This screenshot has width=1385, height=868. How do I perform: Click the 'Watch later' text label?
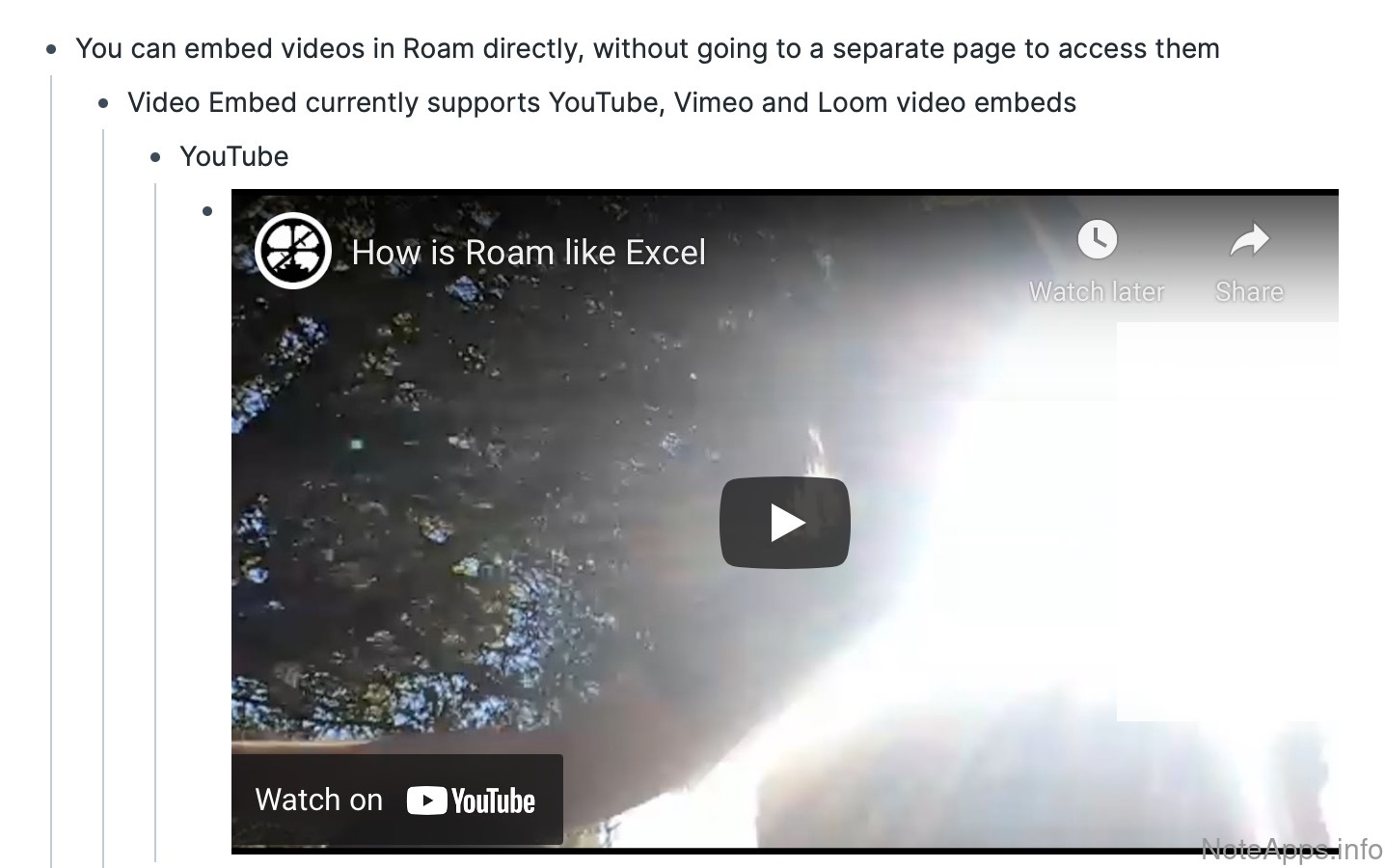(x=1097, y=291)
